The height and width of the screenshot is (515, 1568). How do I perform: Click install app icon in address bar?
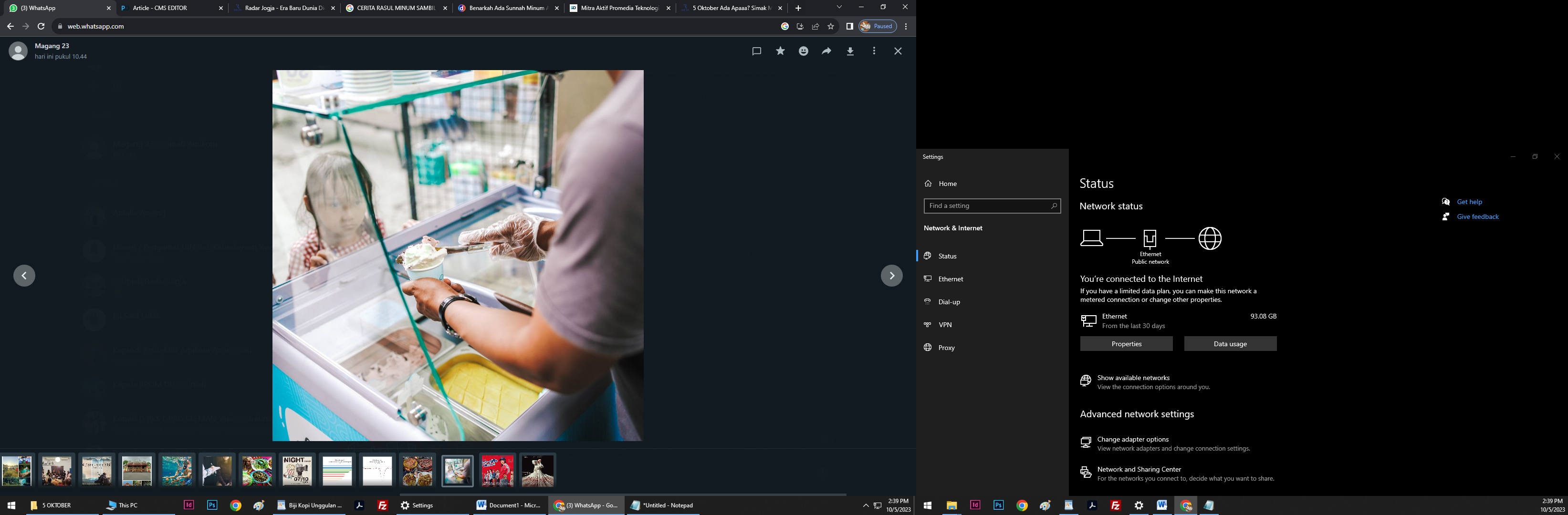click(x=800, y=26)
